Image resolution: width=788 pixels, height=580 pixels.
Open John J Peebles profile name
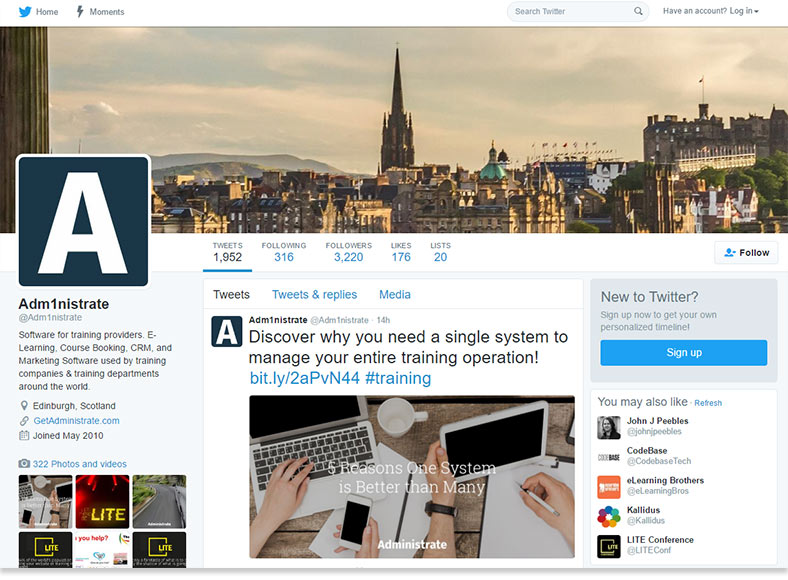[657, 421]
